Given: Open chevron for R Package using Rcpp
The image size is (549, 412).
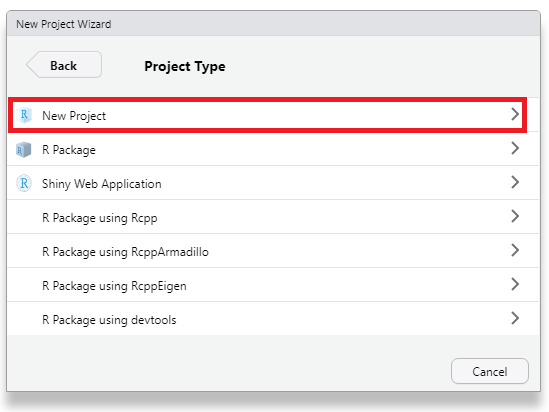Looking at the screenshot, I should (x=515, y=216).
